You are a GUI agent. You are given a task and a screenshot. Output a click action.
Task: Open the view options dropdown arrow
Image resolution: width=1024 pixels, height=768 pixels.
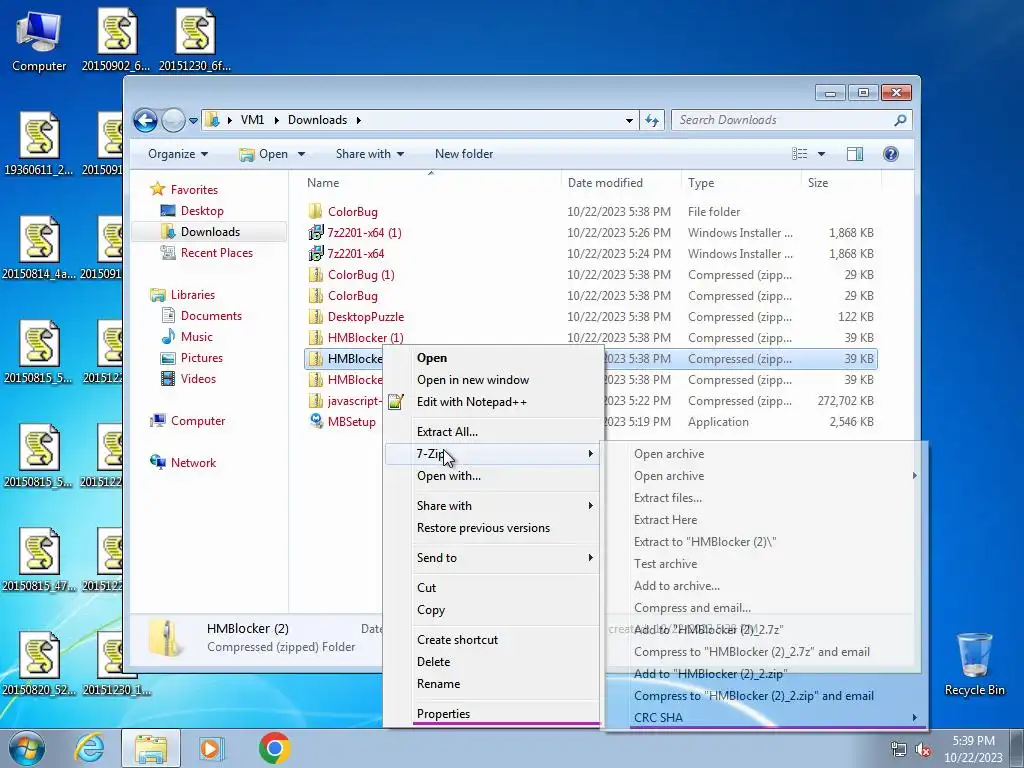pyautogui.click(x=821, y=154)
